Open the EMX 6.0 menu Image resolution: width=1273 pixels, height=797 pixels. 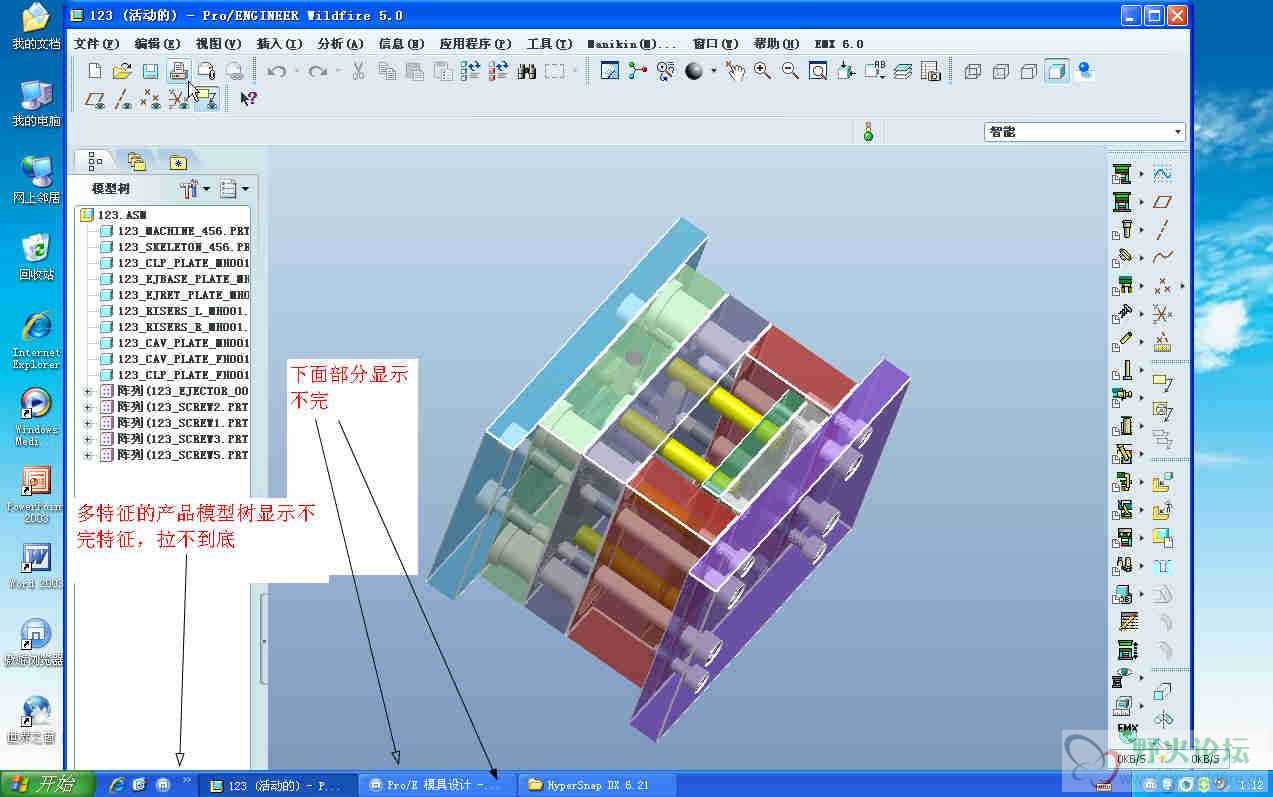pos(839,44)
